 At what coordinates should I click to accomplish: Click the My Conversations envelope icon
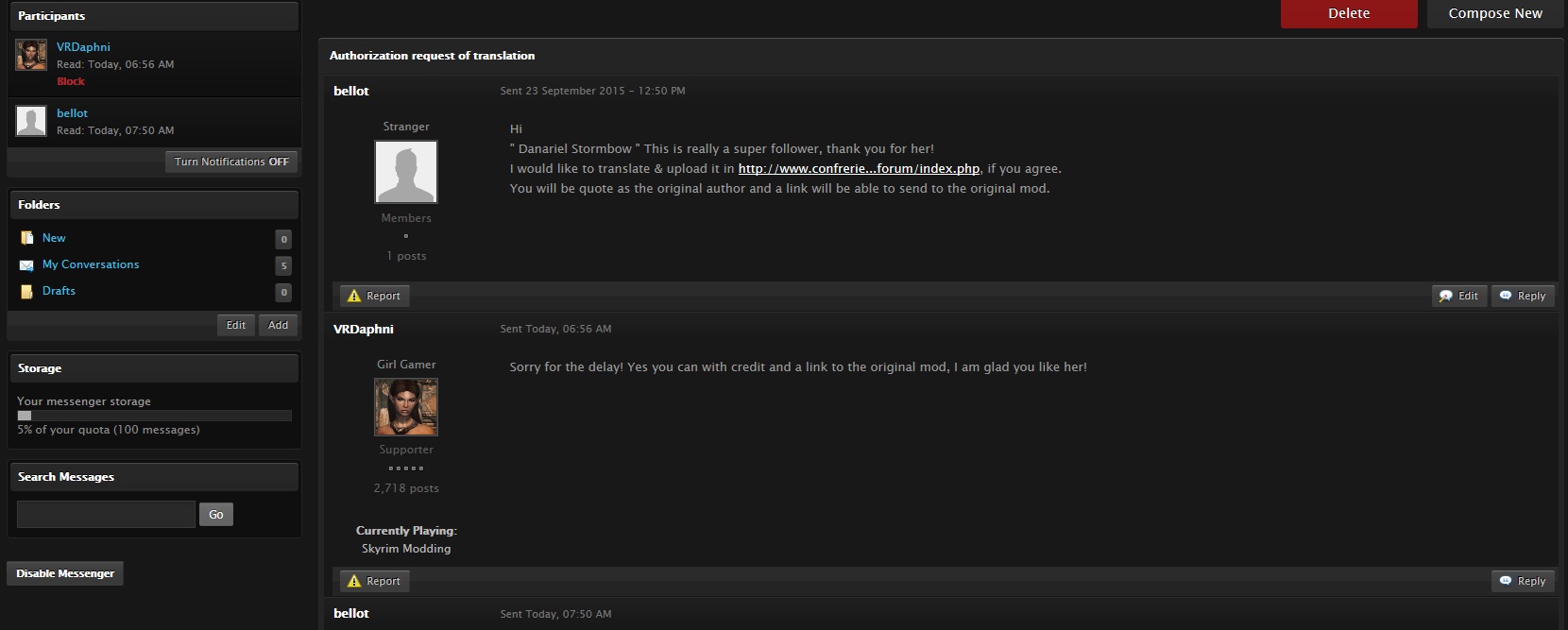click(x=27, y=265)
